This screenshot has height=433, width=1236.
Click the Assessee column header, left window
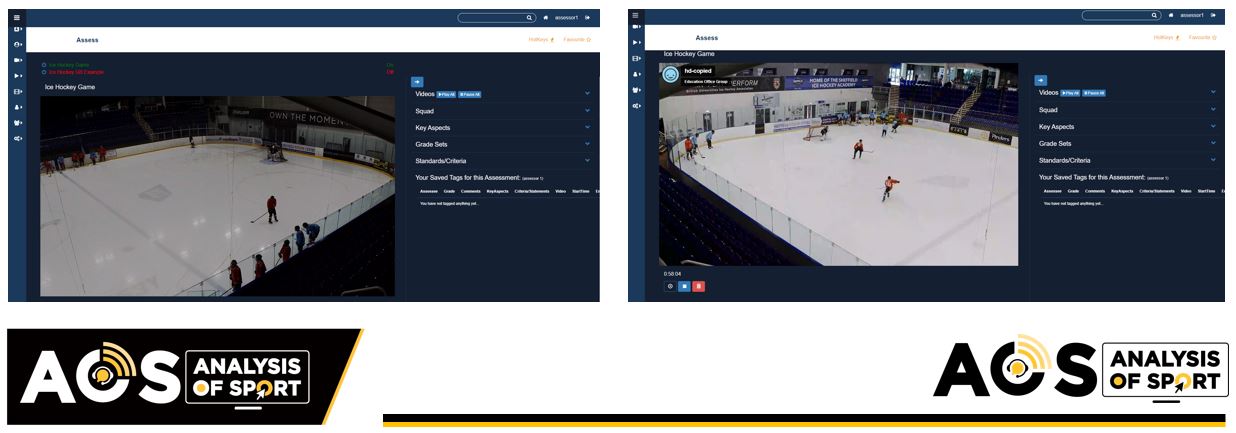coord(429,191)
